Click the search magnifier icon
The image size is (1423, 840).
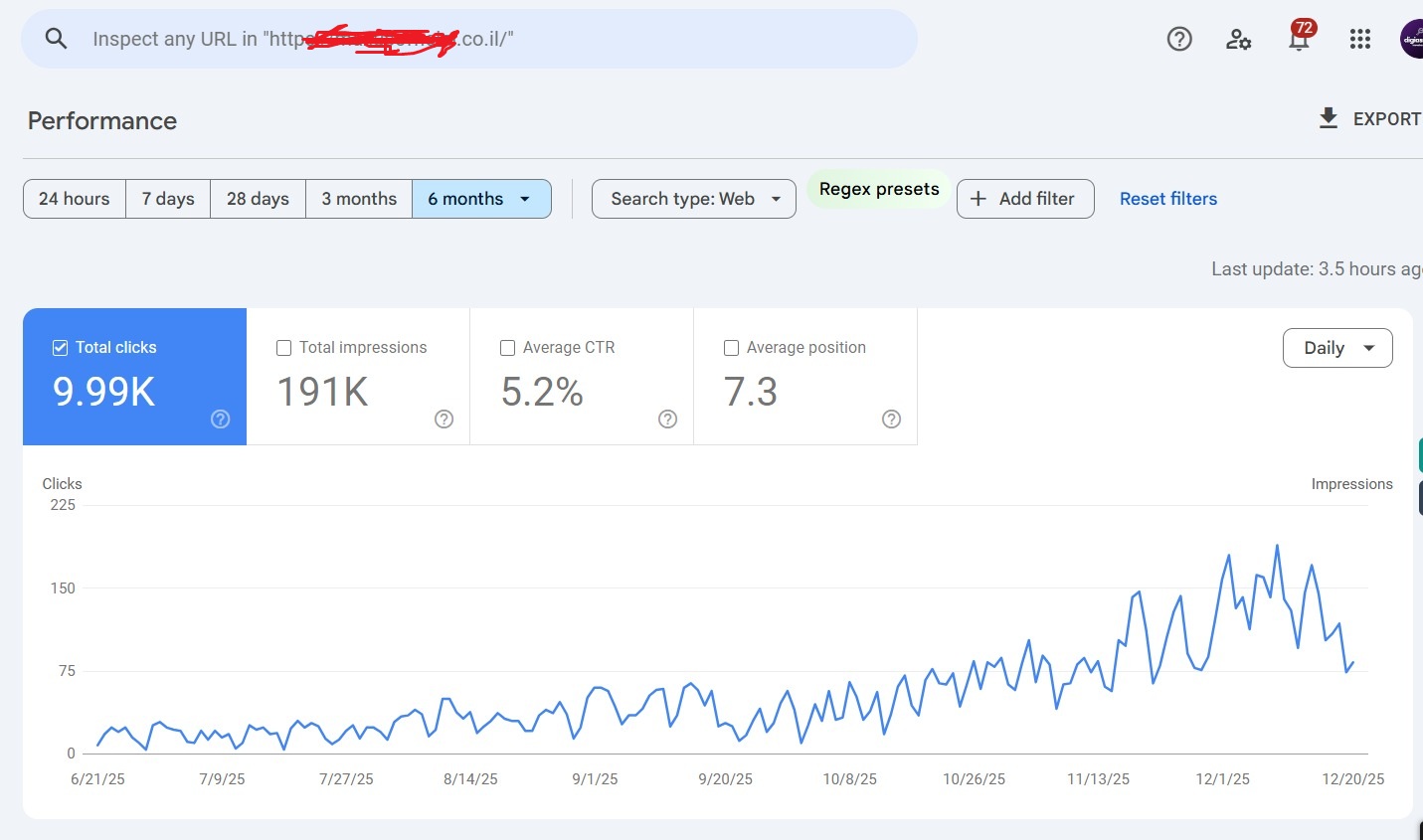[57, 39]
